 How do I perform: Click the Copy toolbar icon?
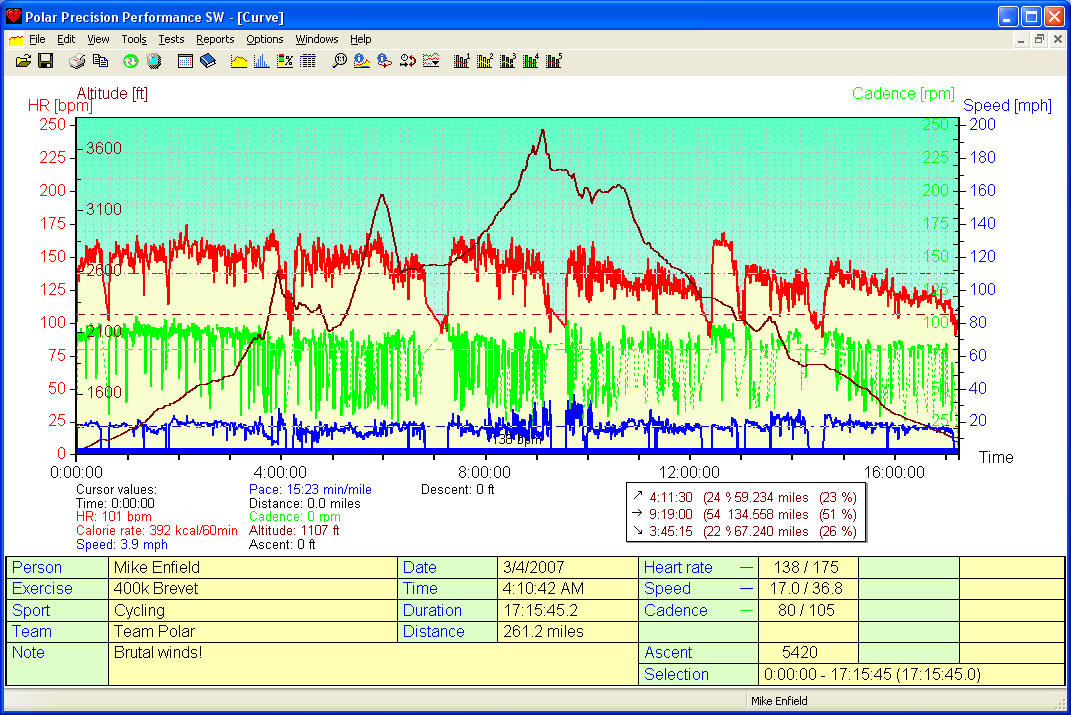(x=100, y=61)
